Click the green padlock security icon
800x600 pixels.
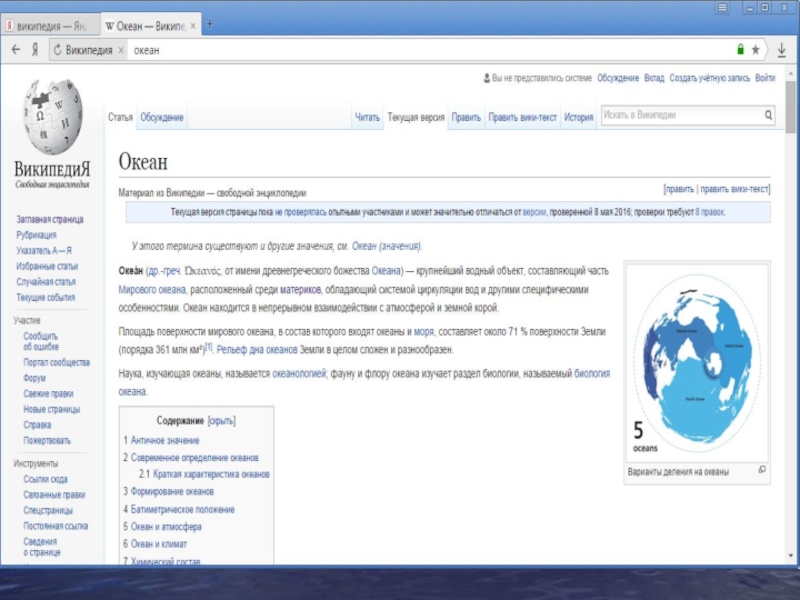tap(740, 49)
